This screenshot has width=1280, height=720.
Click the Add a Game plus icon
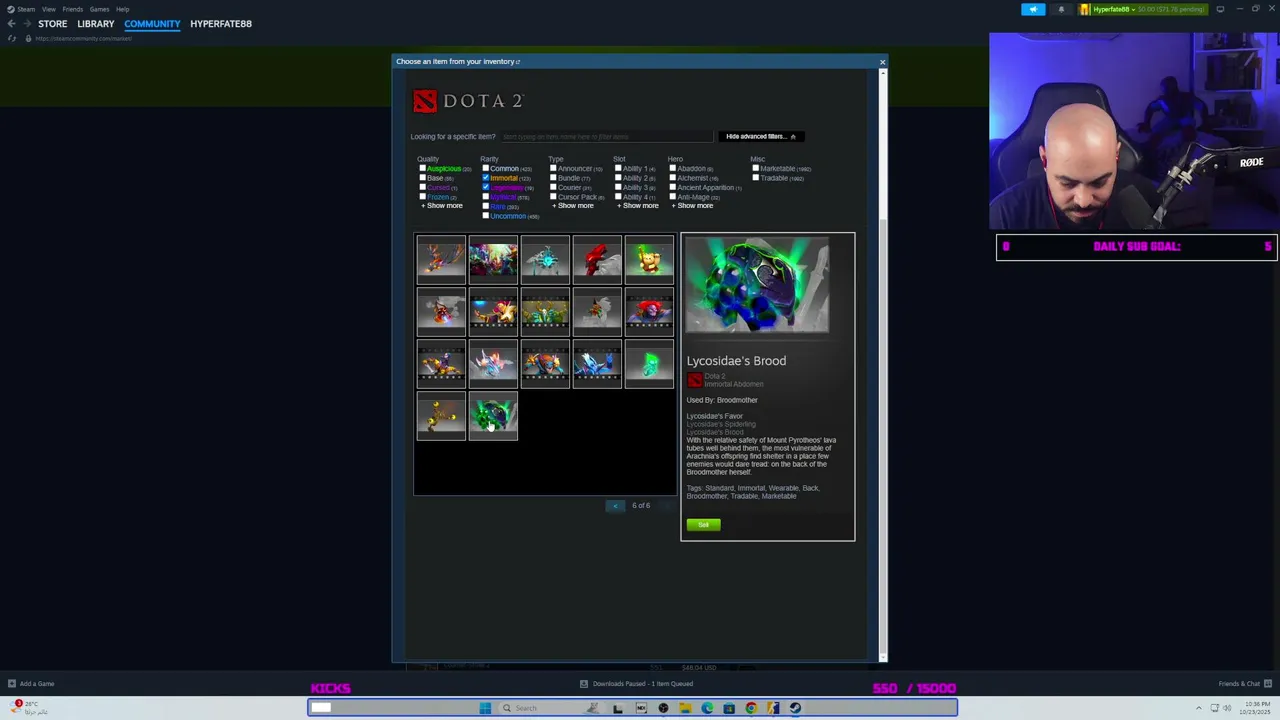11,684
